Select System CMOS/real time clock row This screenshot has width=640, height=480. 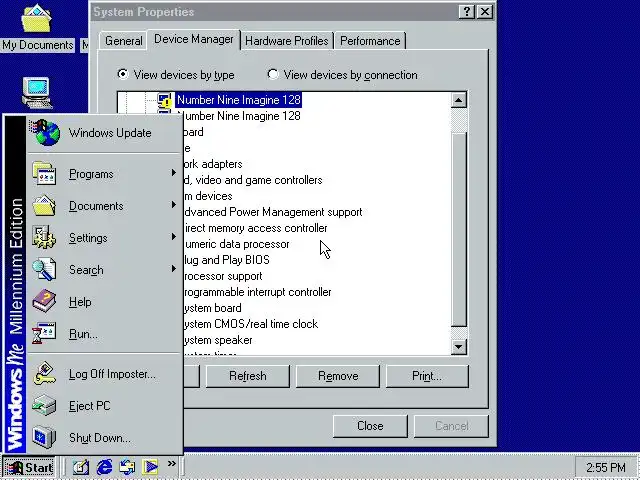pos(251,324)
